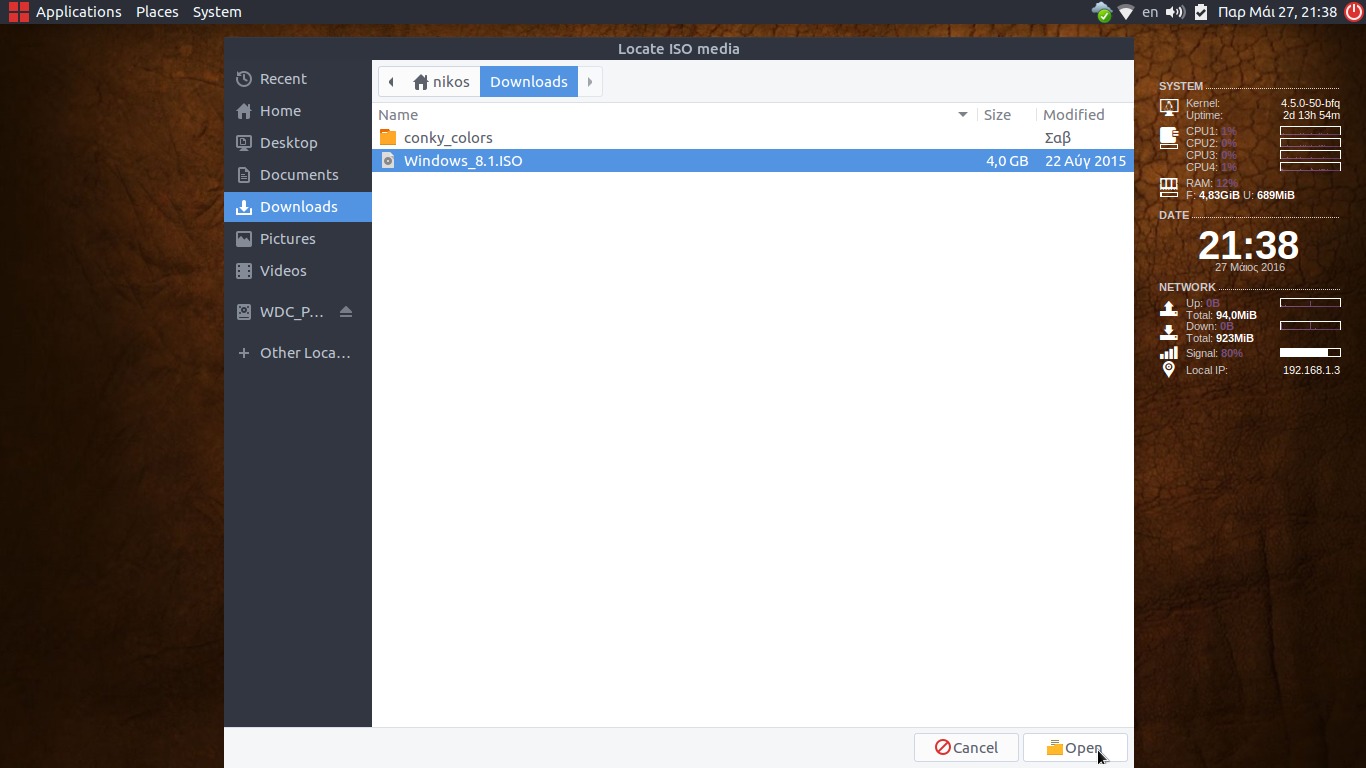Open the volume speaker indicator
Image resolution: width=1366 pixels, height=768 pixels.
(x=1175, y=12)
